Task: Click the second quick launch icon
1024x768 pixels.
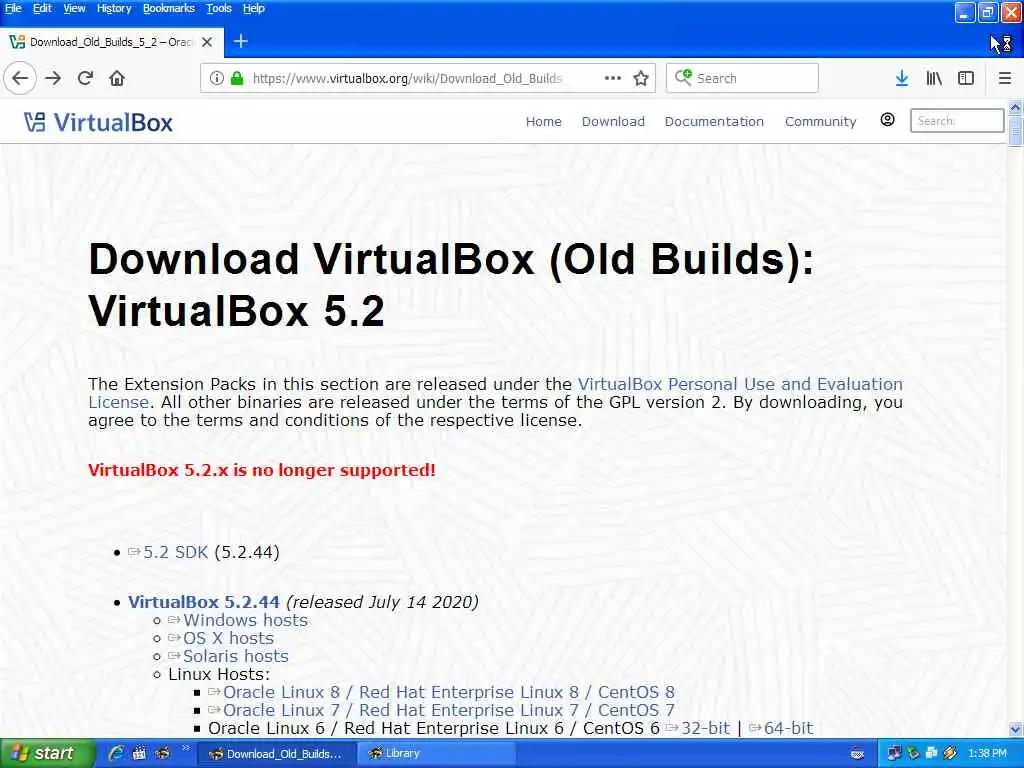Action: (139, 754)
